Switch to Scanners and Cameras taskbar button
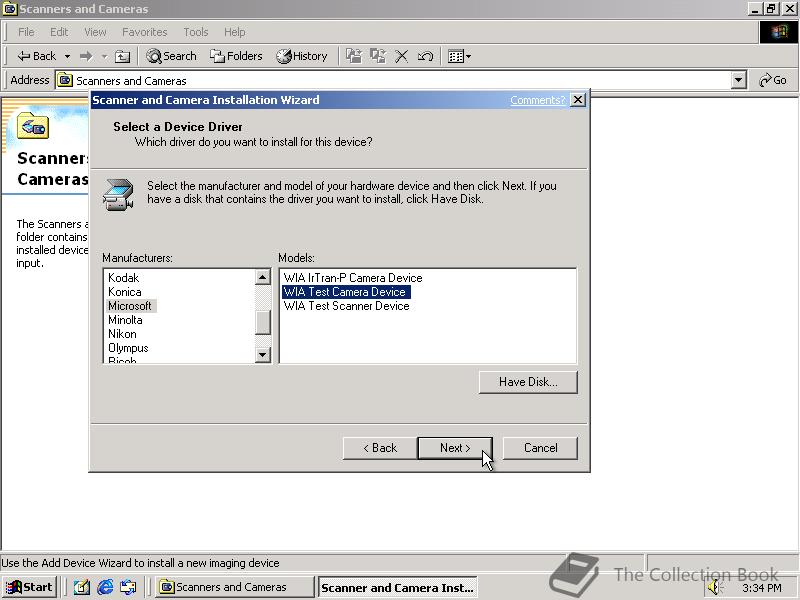The width and height of the screenshot is (800, 600). click(234, 587)
